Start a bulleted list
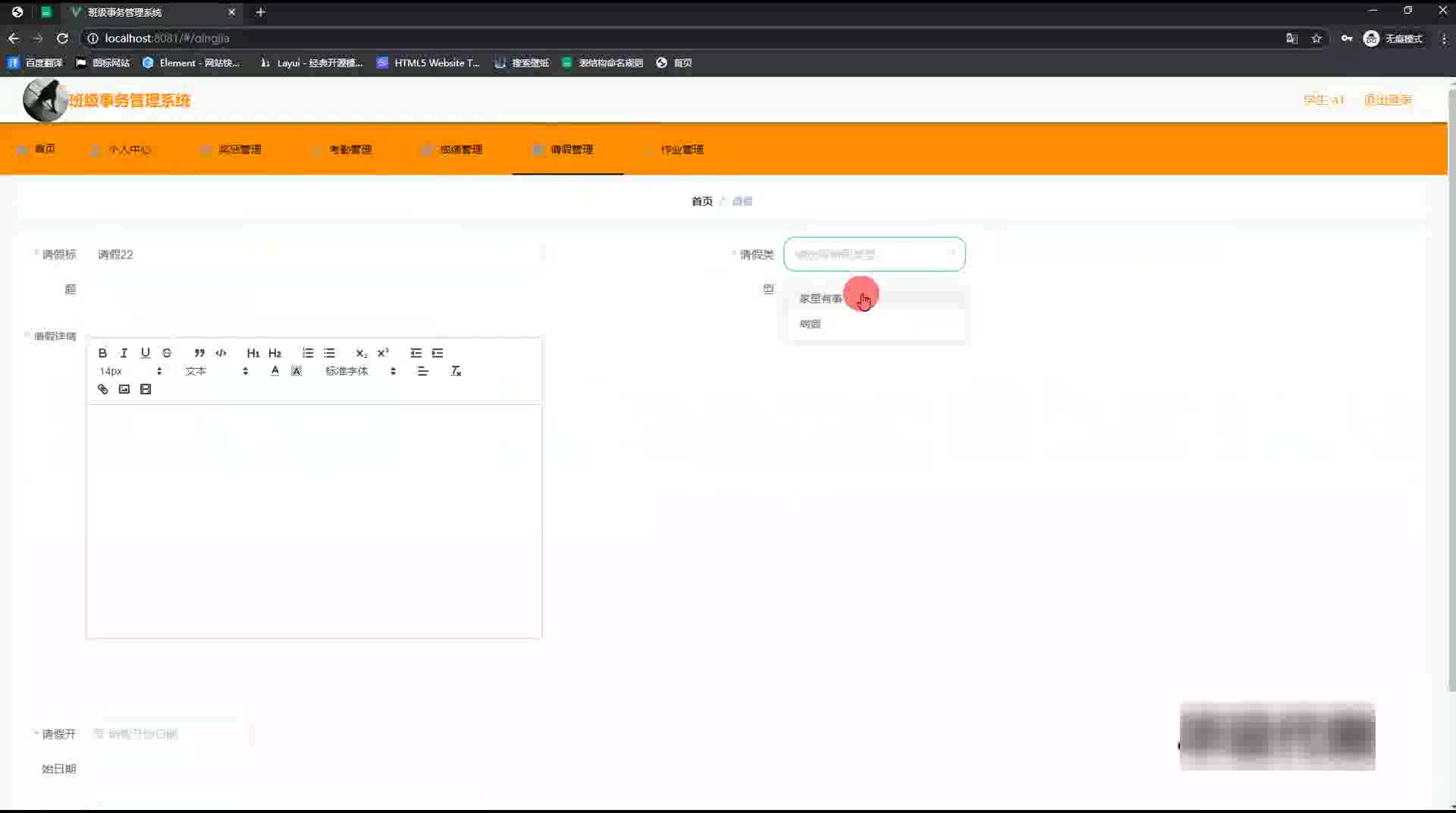Screen dimensions: 1456x813 [329, 353]
